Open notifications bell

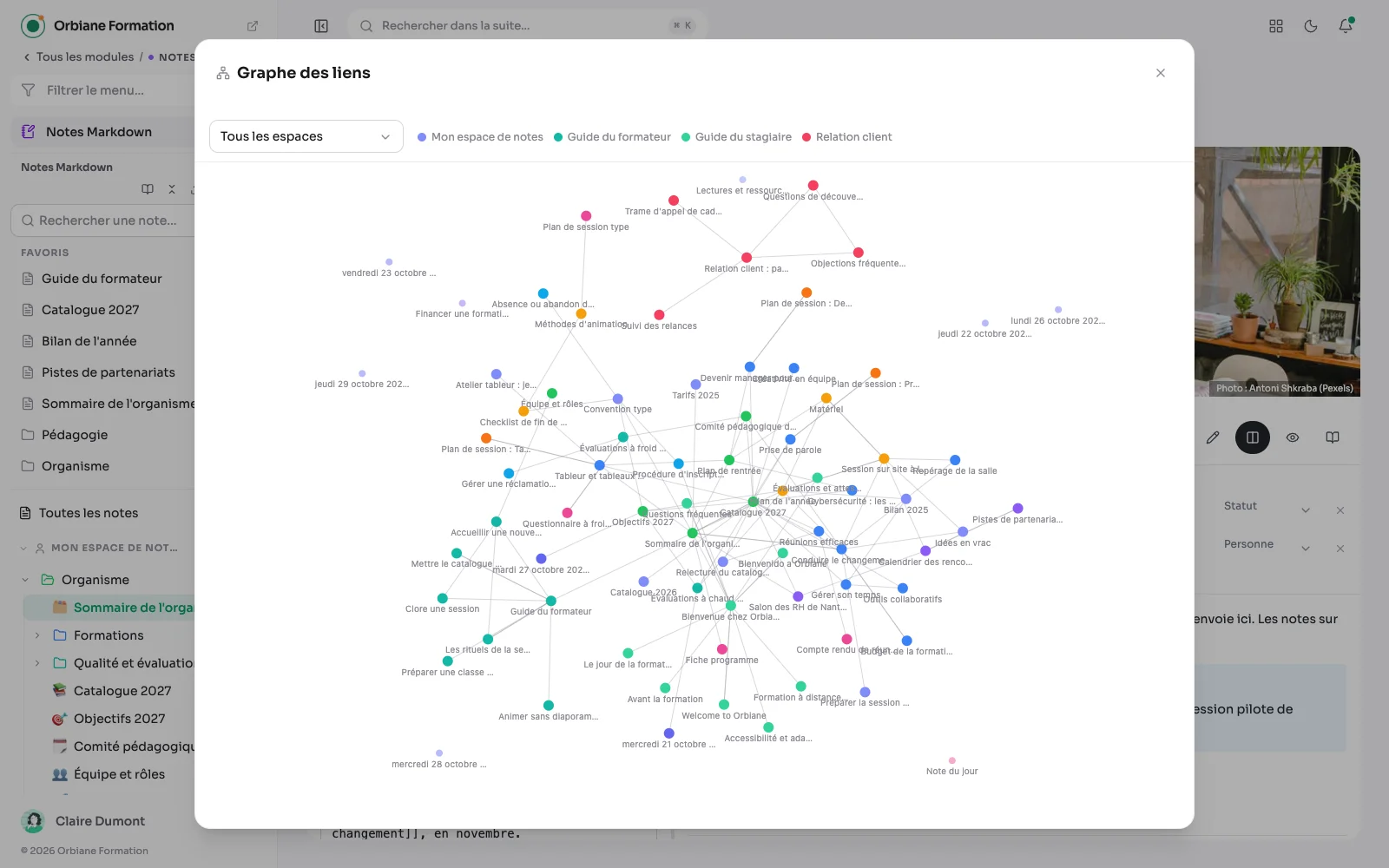click(1346, 26)
